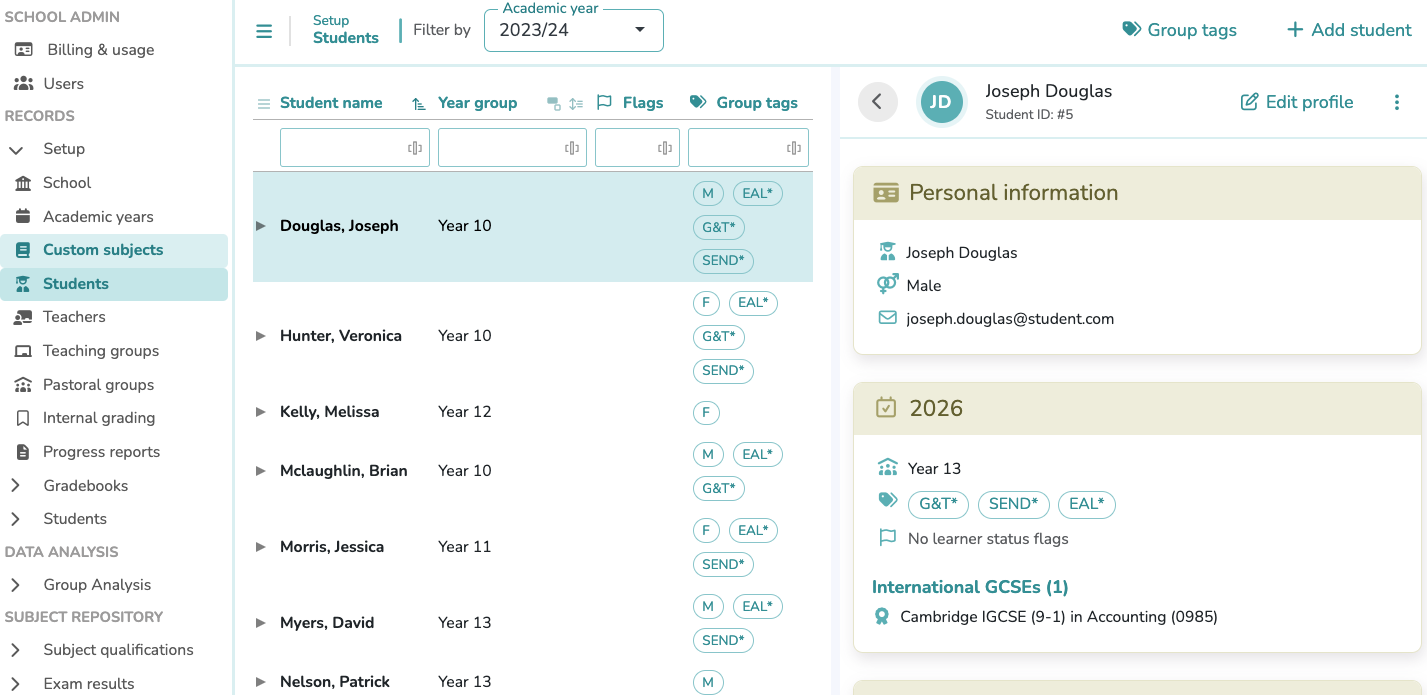Open the three-dot menu in profile header
Image resolution: width=1427 pixels, height=695 pixels.
(1396, 102)
